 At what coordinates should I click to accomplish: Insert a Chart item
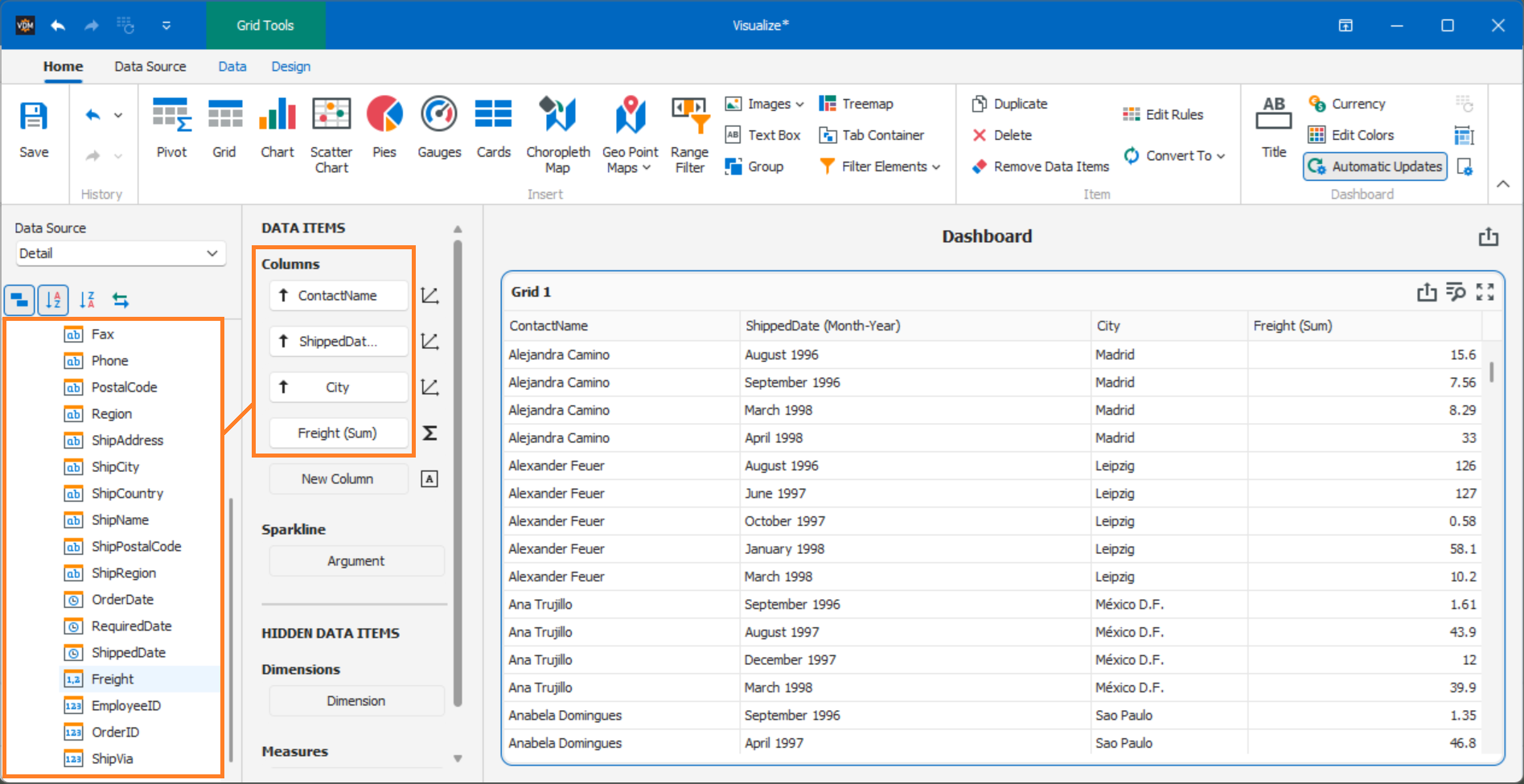coord(277,133)
